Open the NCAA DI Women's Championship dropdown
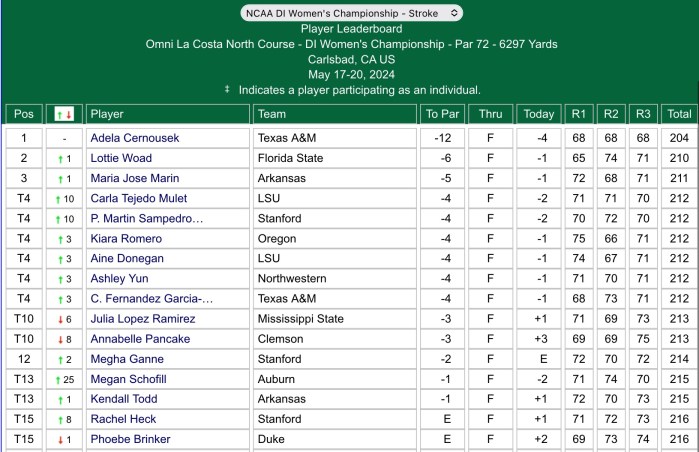 click(x=350, y=13)
